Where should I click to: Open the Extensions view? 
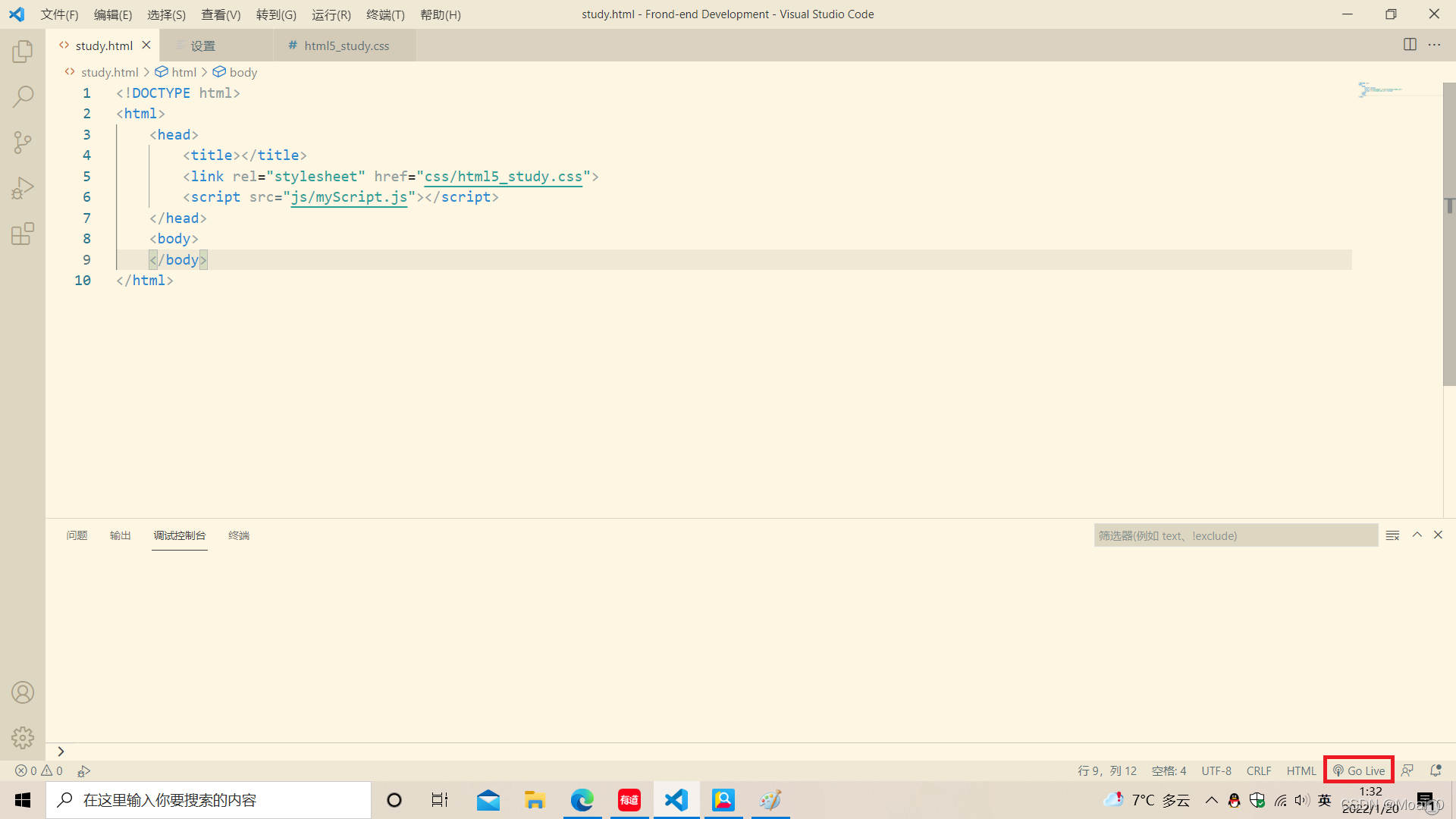coord(23,234)
